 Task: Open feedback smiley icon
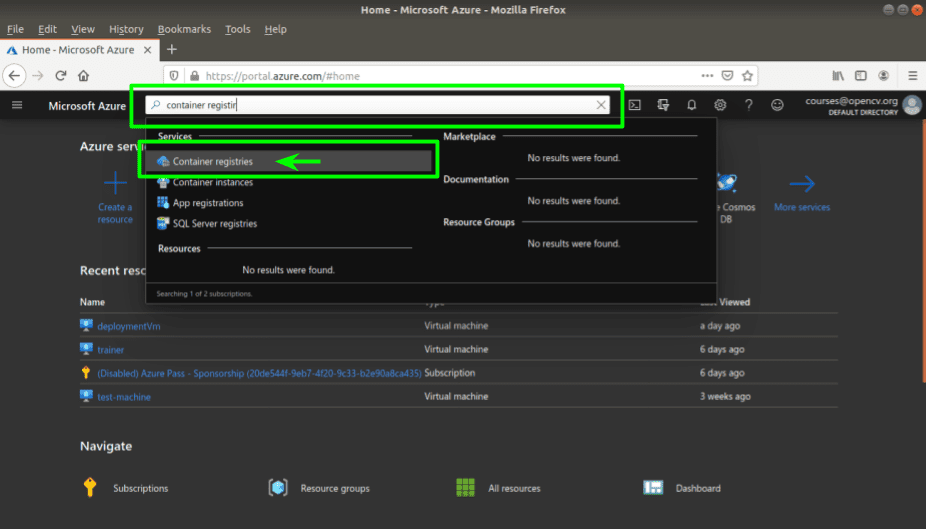[777, 105]
